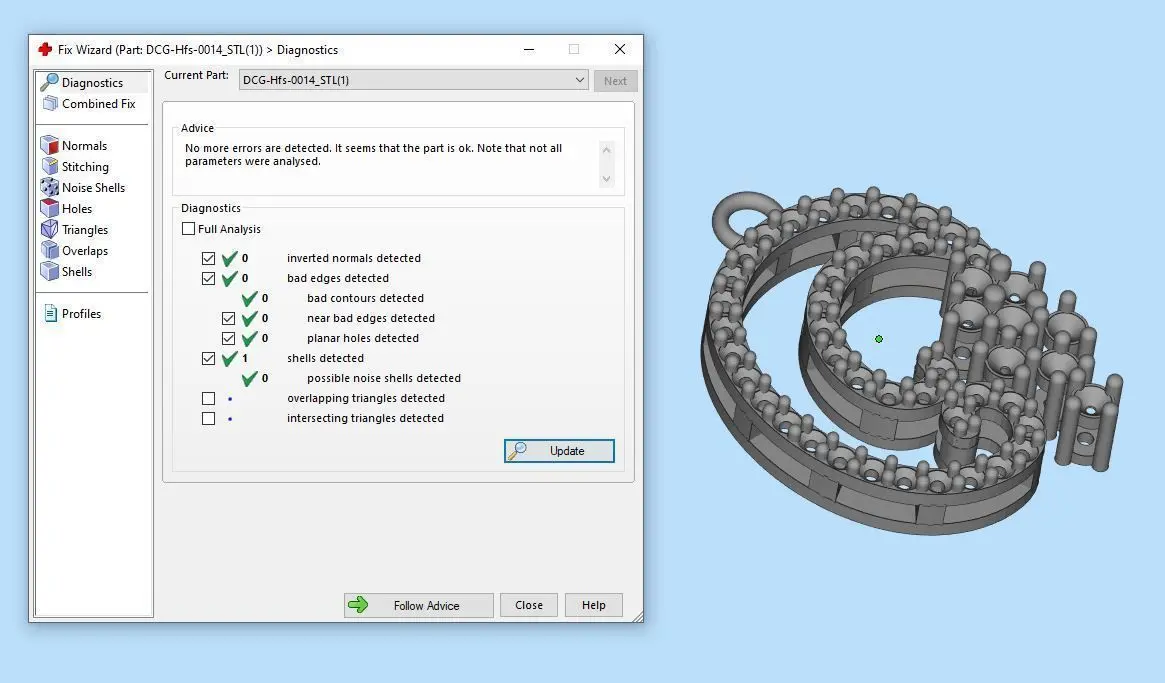
Task: Uncheck near bad edges detected checkbox
Action: (x=229, y=319)
